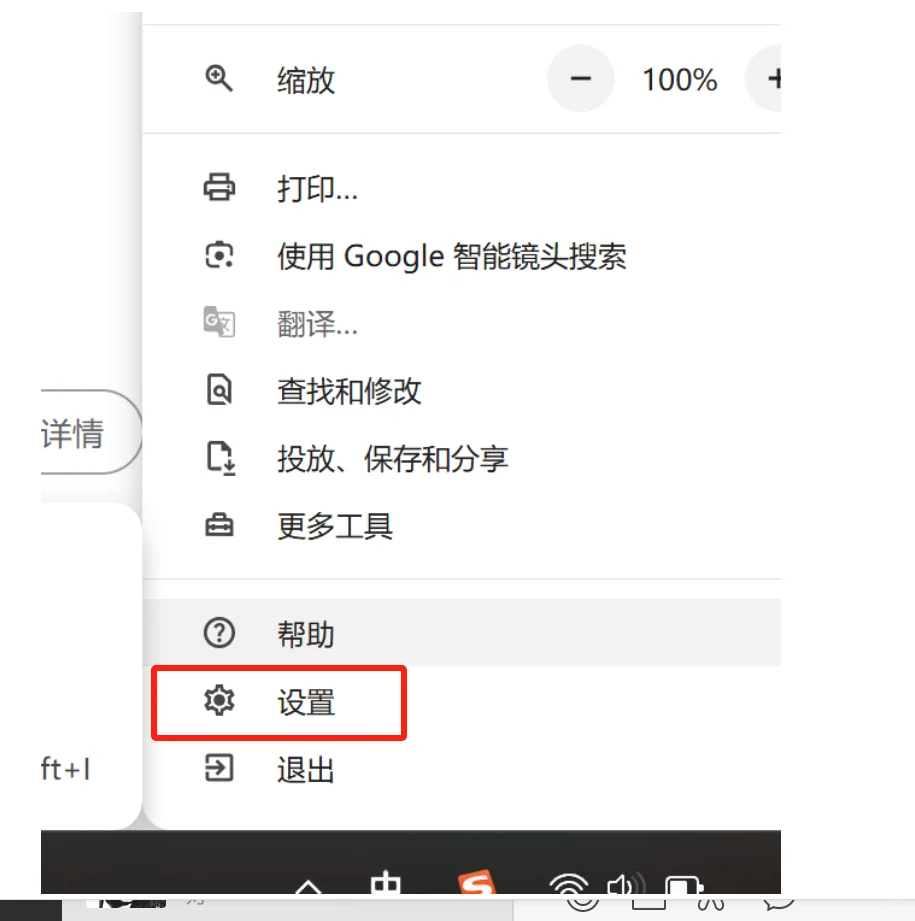
Task: Click the grayed-out translate icon
Action: pyautogui.click(x=220, y=322)
